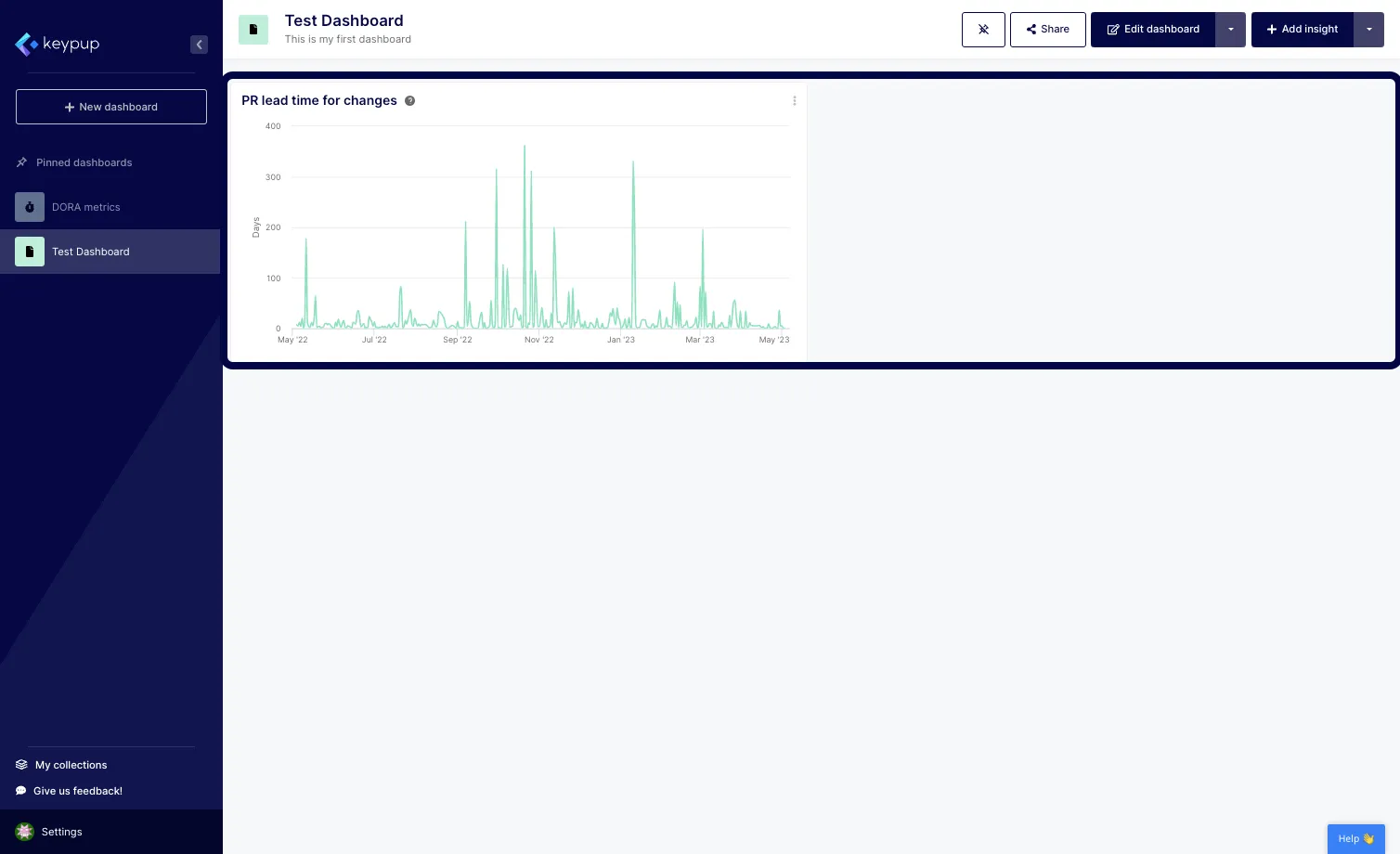Click the PR lead time chart area
The image size is (1400, 854).
coord(538,232)
